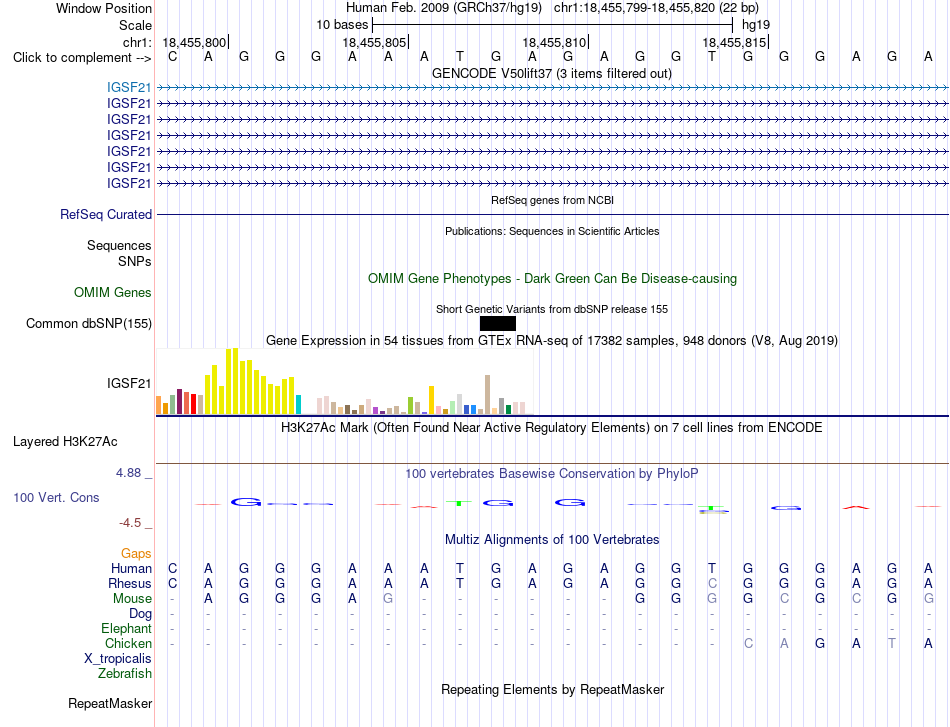Click the '10 bases' scale bar text
This screenshot has height=727, width=950.
point(342,25)
